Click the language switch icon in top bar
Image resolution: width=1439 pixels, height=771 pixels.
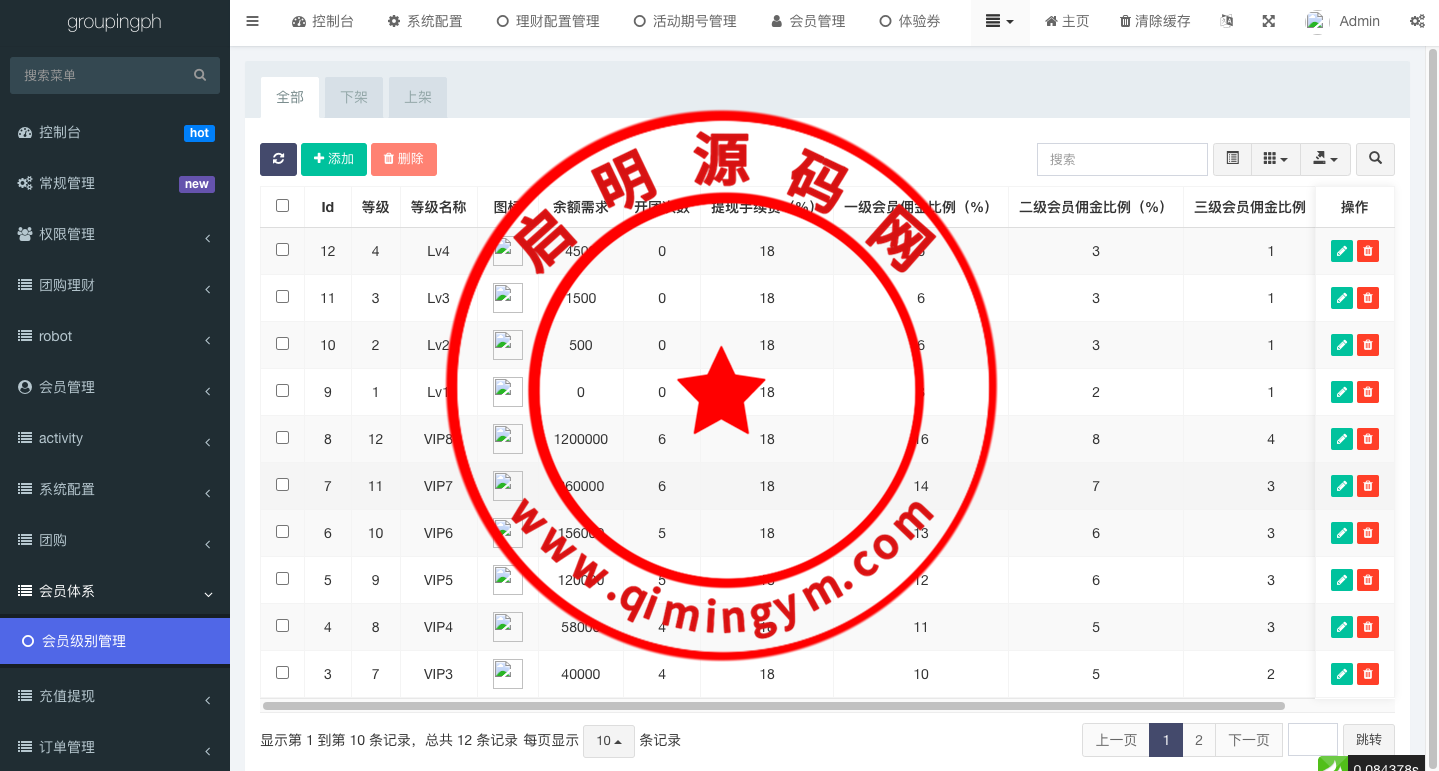click(1226, 21)
